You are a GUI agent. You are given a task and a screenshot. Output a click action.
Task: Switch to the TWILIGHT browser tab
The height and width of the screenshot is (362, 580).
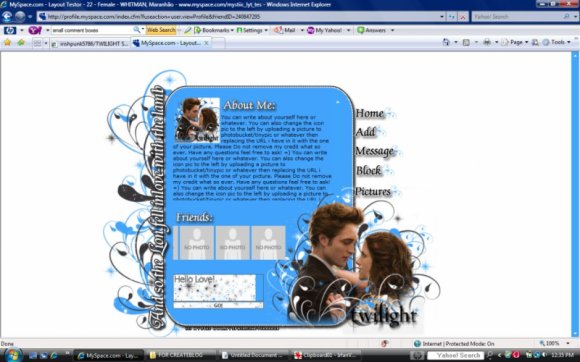[90, 44]
